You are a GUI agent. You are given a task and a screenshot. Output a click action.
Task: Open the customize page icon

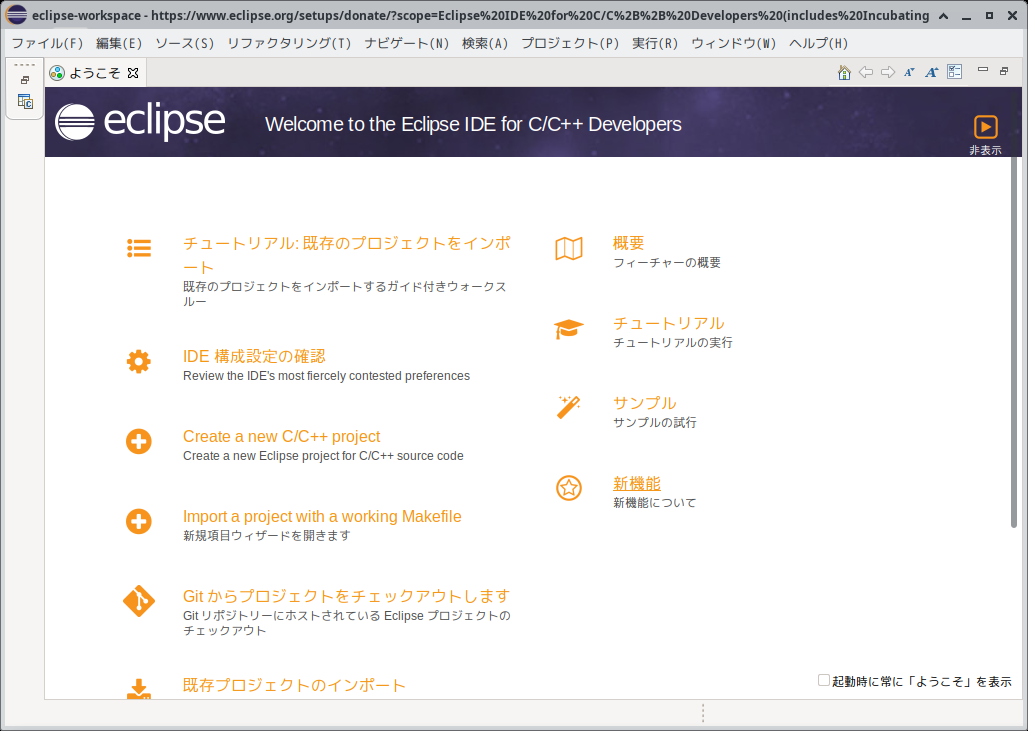click(x=955, y=71)
